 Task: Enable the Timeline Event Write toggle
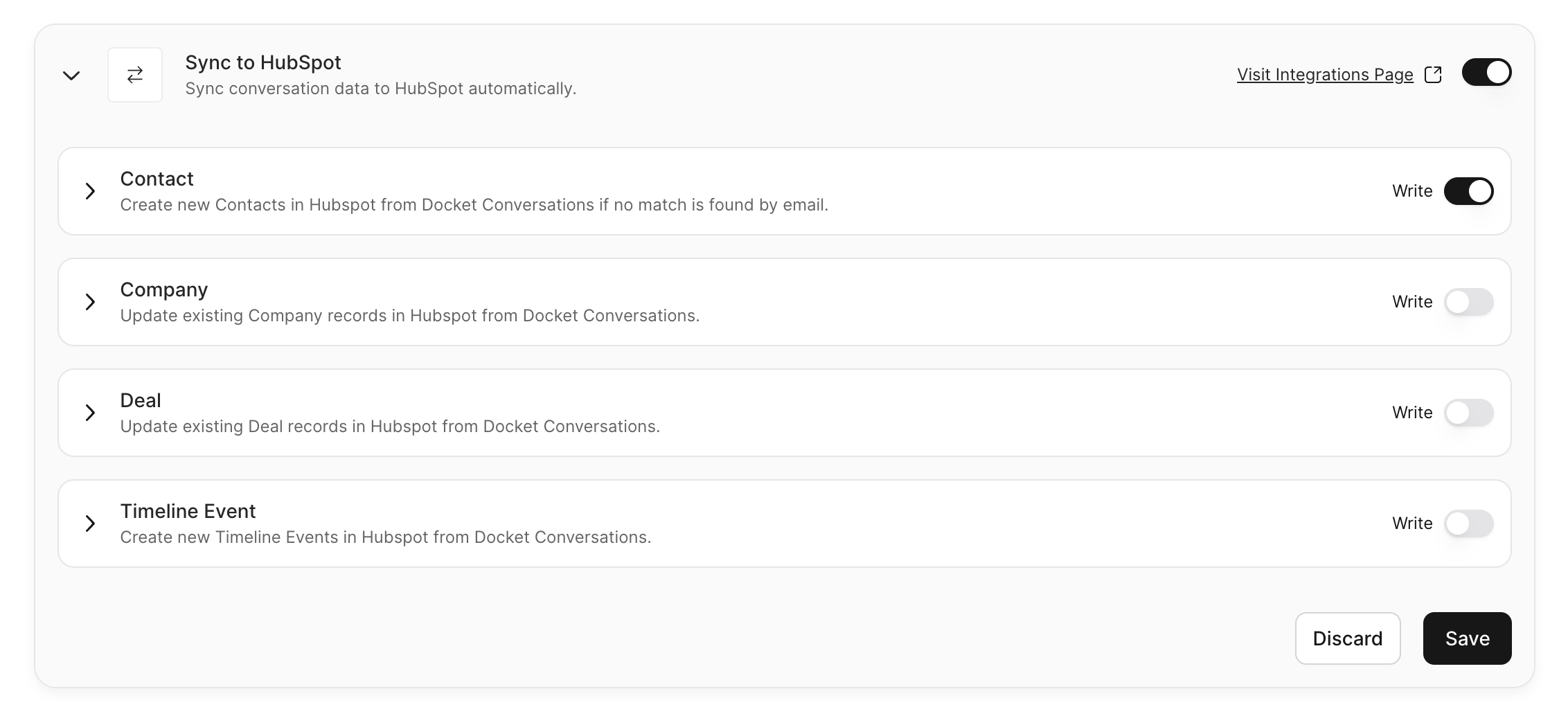point(1468,523)
